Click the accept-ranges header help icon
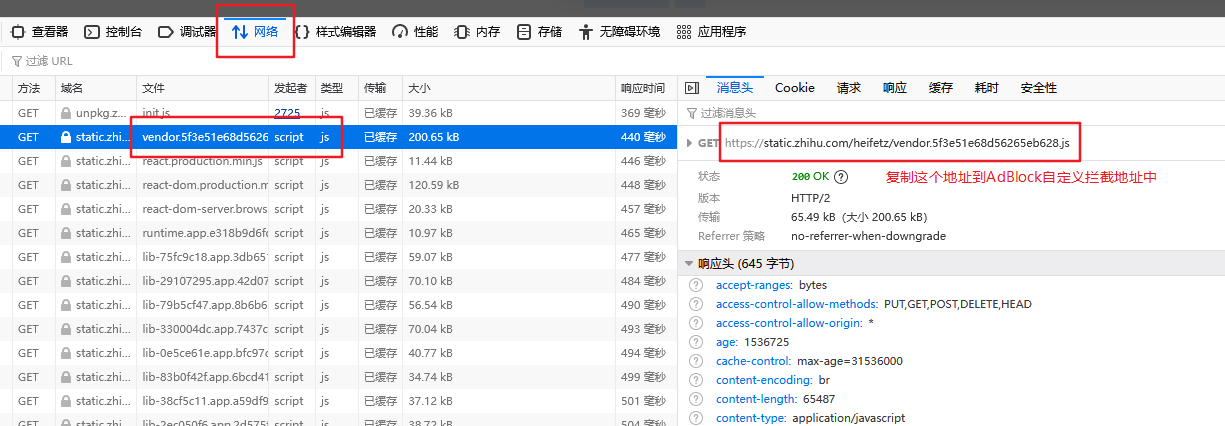Viewport: 1225px width, 426px height. tap(696, 285)
